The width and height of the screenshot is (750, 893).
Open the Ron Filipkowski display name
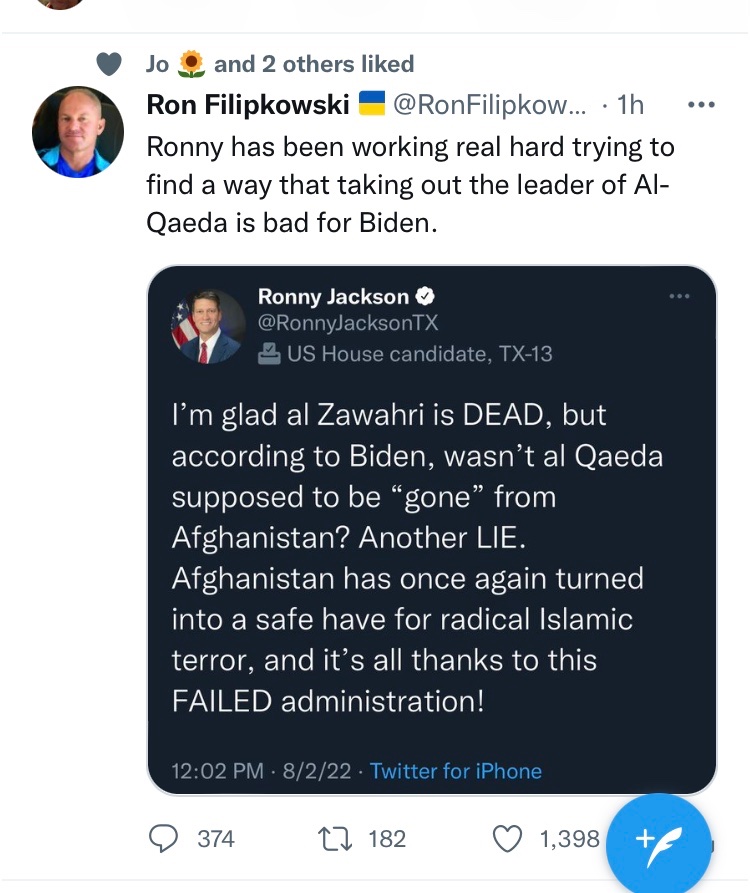pyautogui.click(x=247, y=104)
